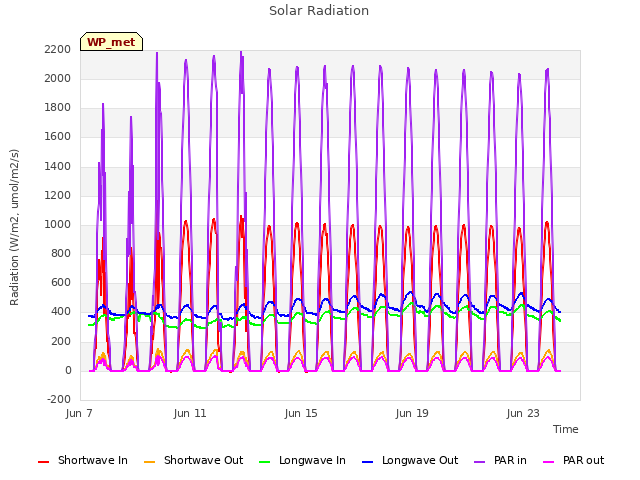Click the 1200 y-axis tick label
The height and width of the screenshot is (480, 640).
click(58, 195)
